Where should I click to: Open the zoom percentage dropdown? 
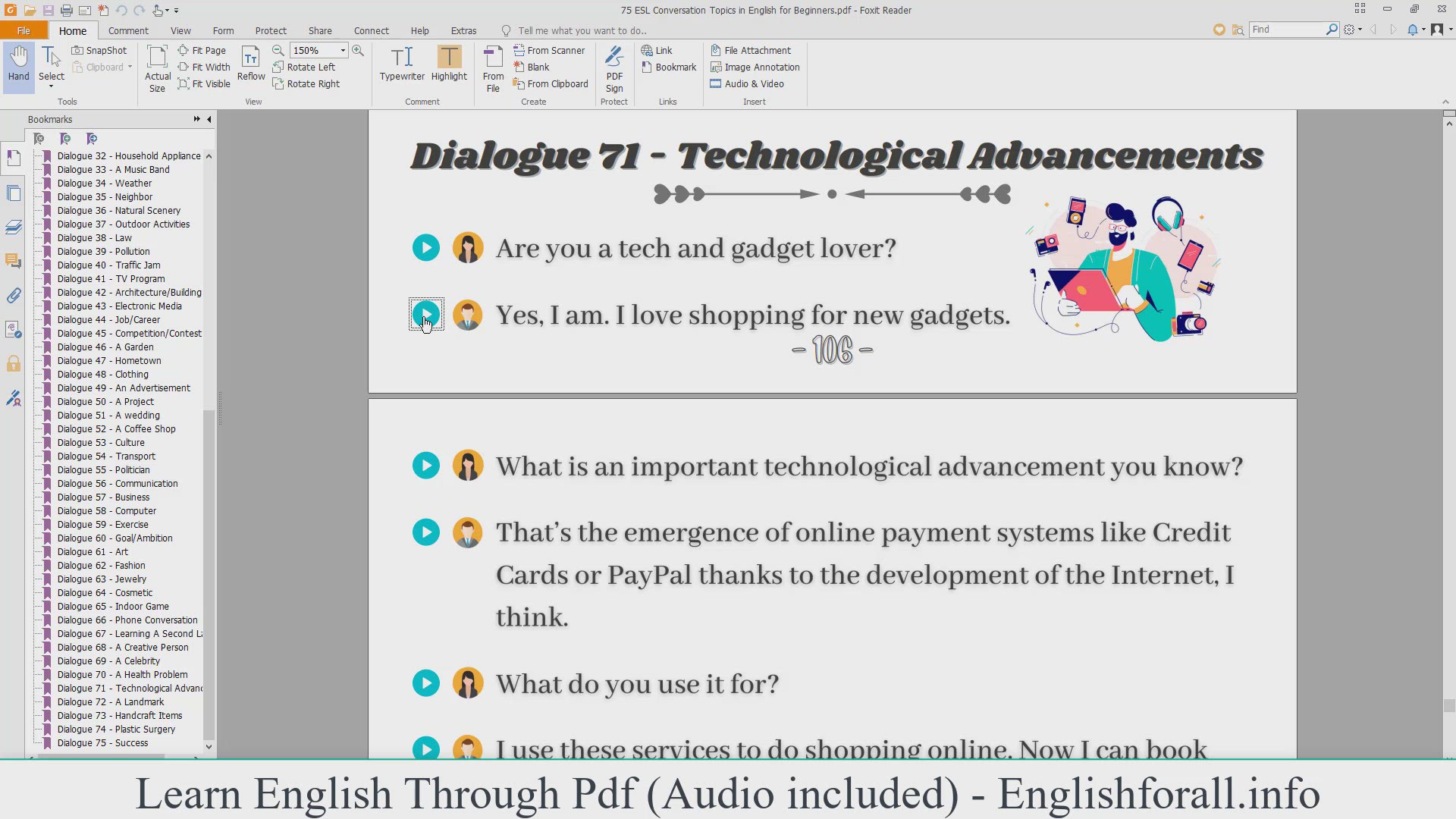[343, 50]
